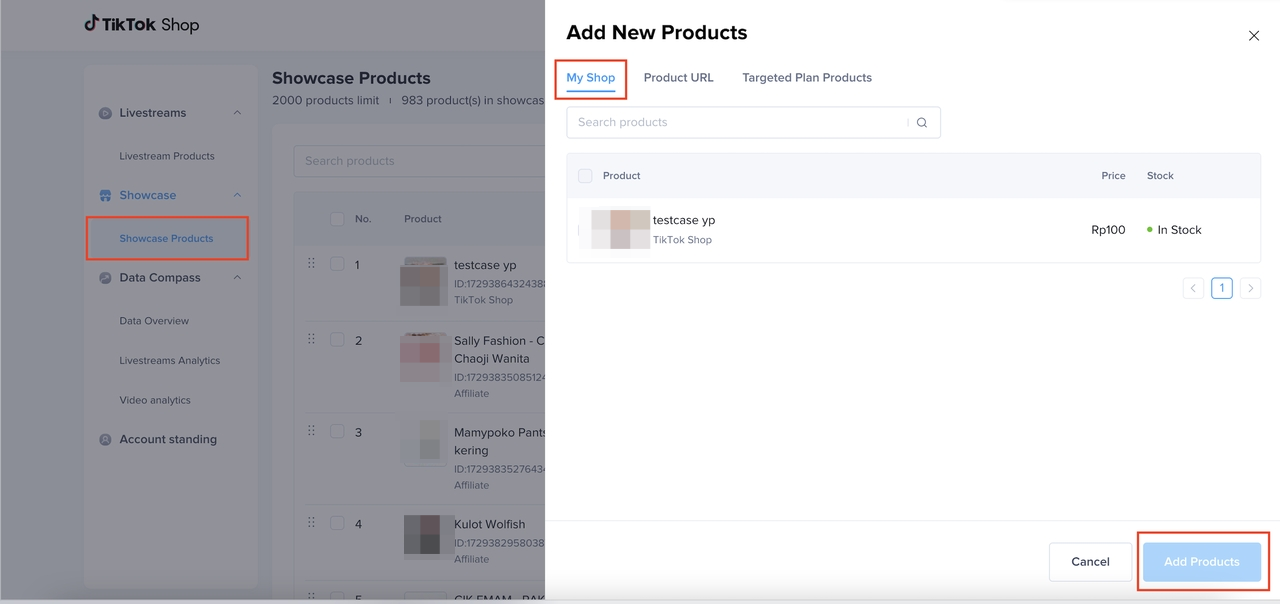Click the Showcase shop icon in sidebar
Screen dimensions: 1280x604
pos(105,196)
